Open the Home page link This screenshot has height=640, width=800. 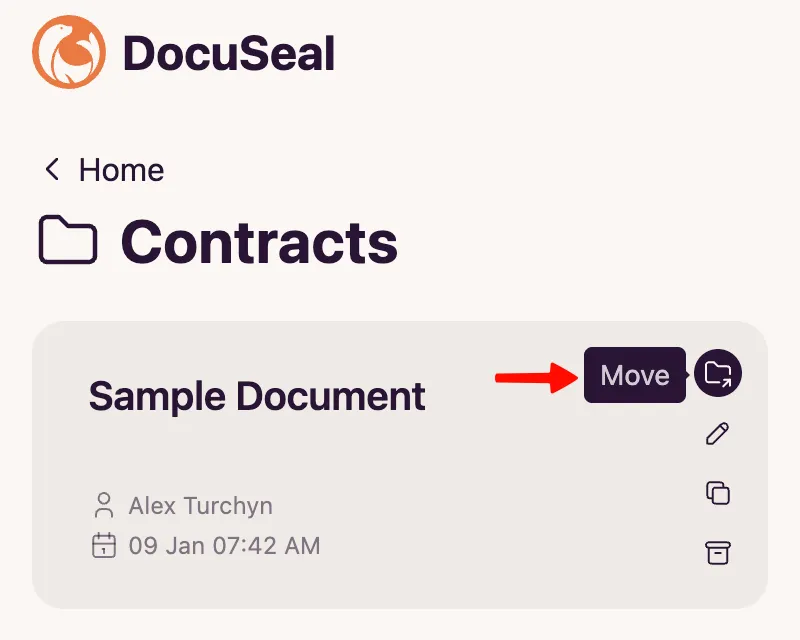coord(120,170)
